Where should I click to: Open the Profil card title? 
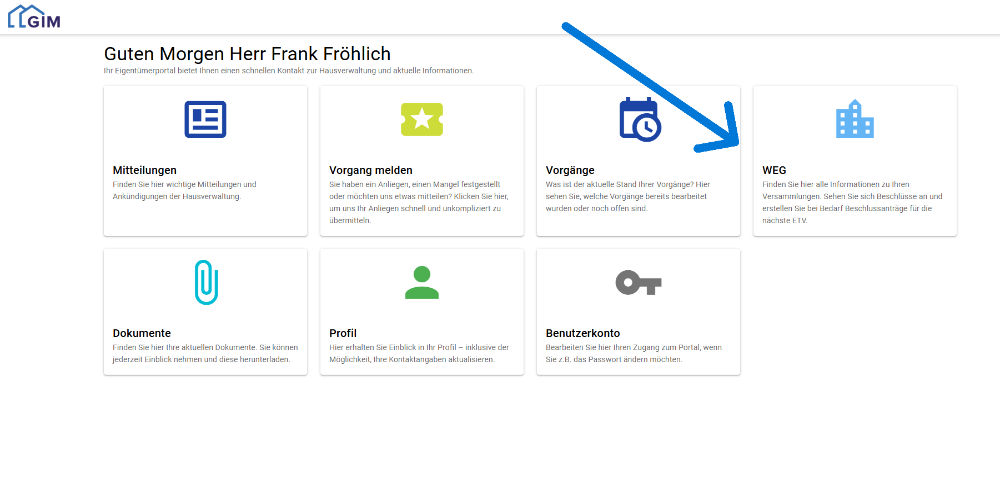342,334
